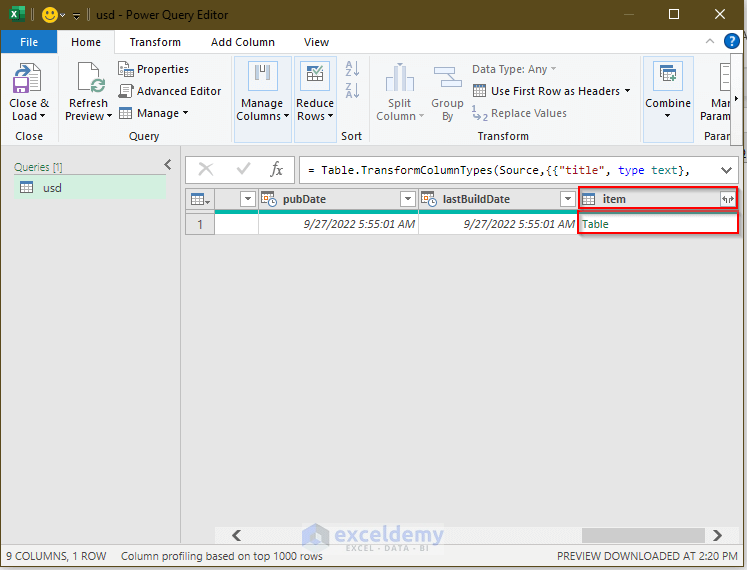Click the Smiley dropdown arrow
The image size is (747, 570).
(x=62, y=16)
